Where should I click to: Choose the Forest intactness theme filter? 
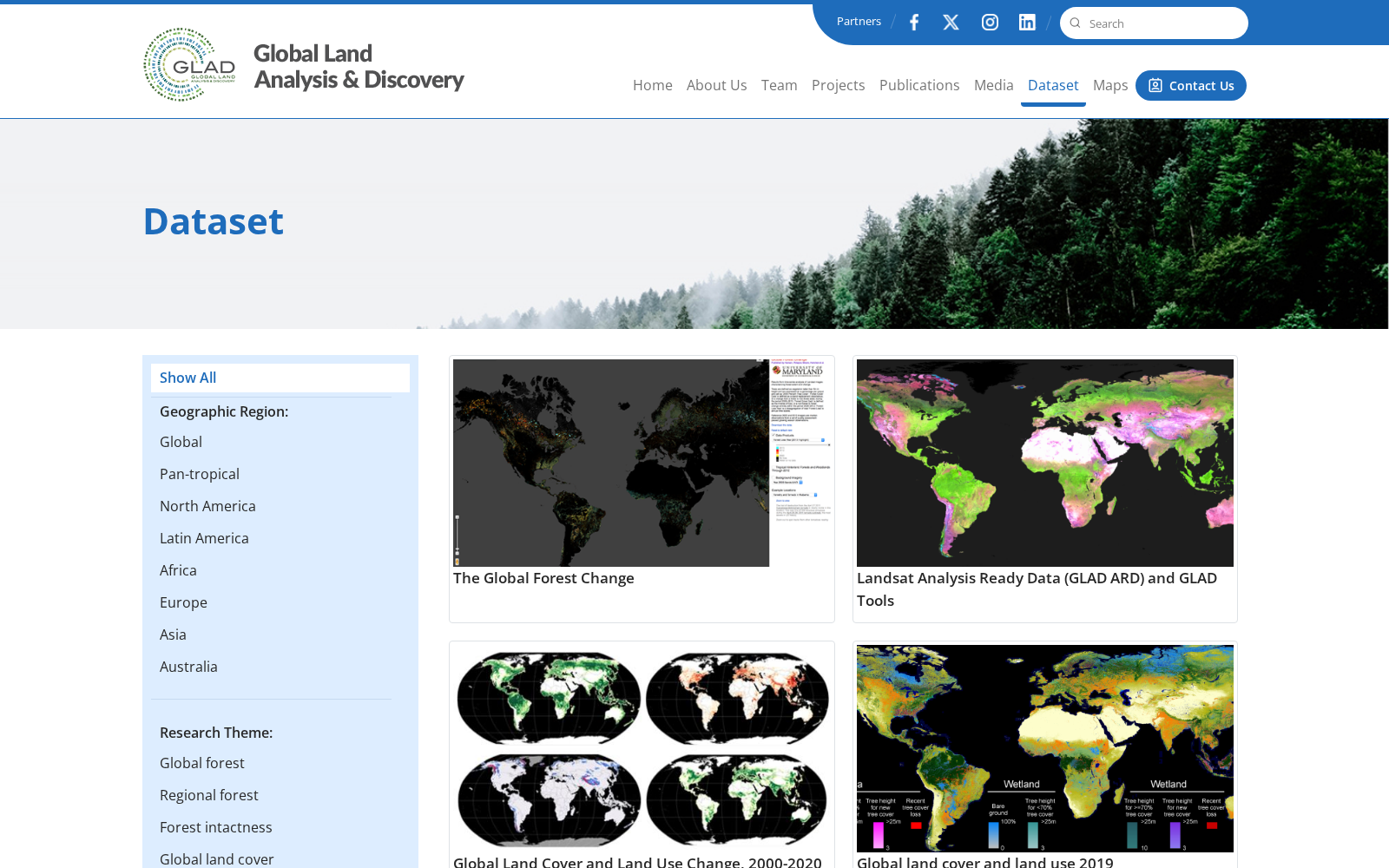point(216,827)
